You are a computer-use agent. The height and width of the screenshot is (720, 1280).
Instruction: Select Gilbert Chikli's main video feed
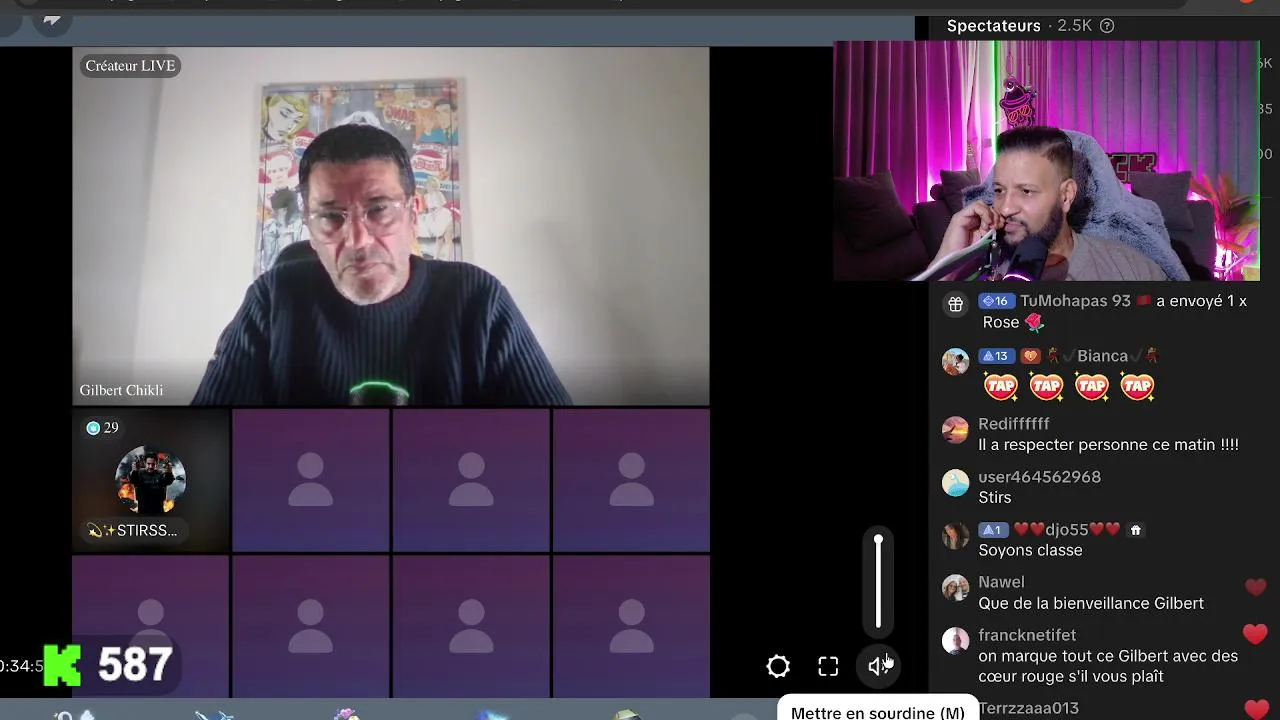coord(391,226)
